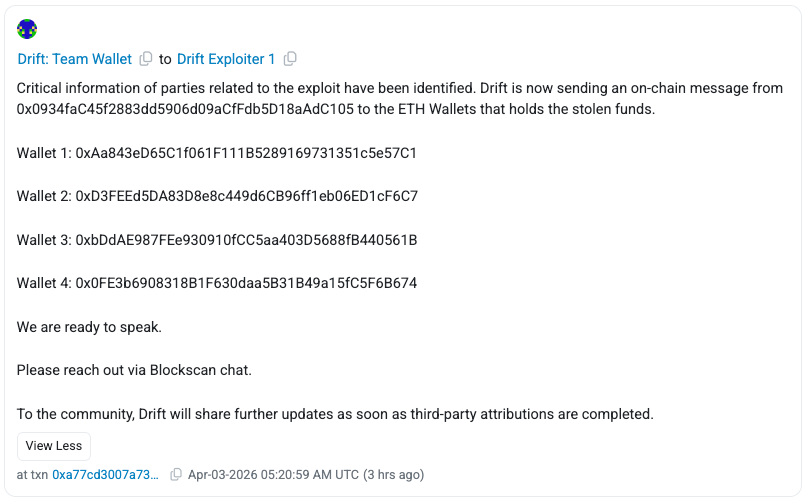This screenshot has height=504, width=807.
Task: Collapse the message with View Less
Action: [54, 446]
